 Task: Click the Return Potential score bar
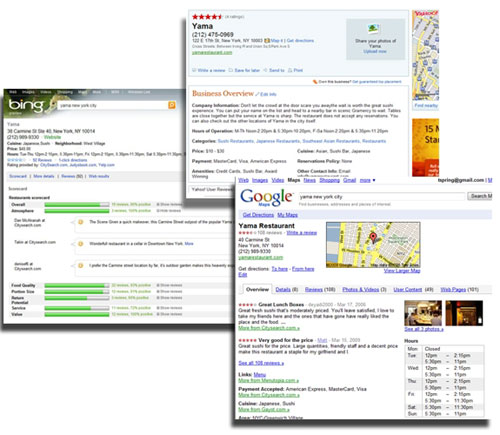coord(77,298)
